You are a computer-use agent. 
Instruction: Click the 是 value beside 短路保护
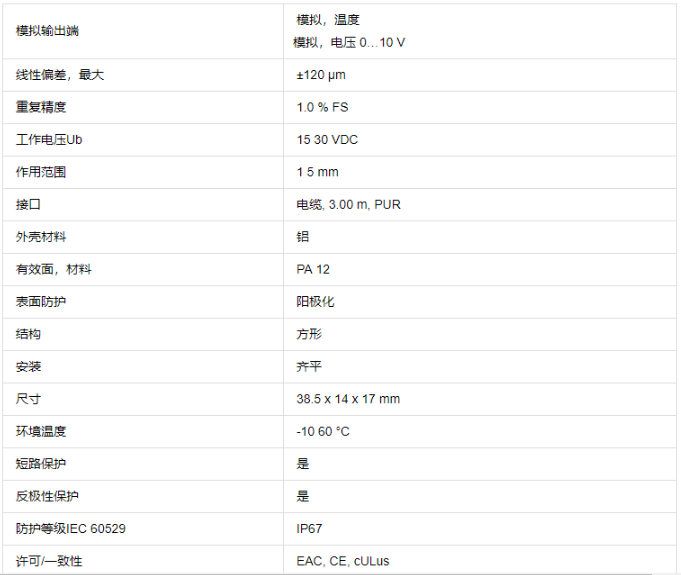pos(303,464)
